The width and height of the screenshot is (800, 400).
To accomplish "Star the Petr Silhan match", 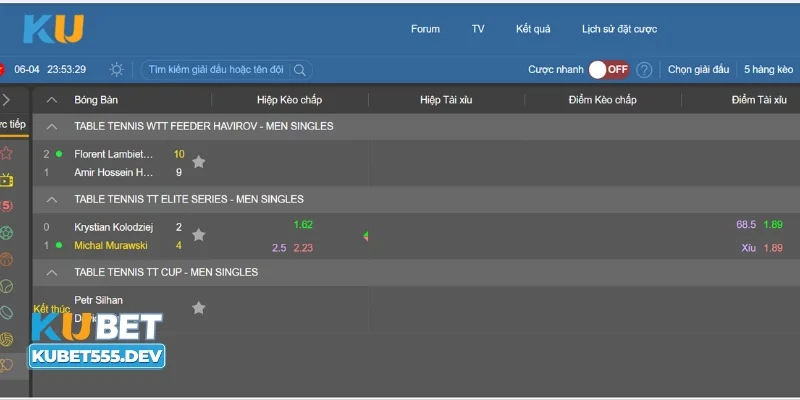I will tap(198, 308).
